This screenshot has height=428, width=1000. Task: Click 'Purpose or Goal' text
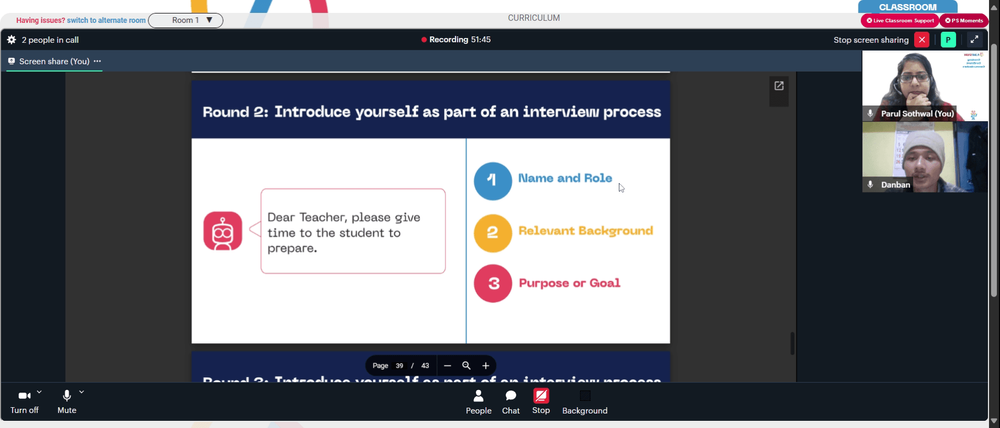click(569, 283)
